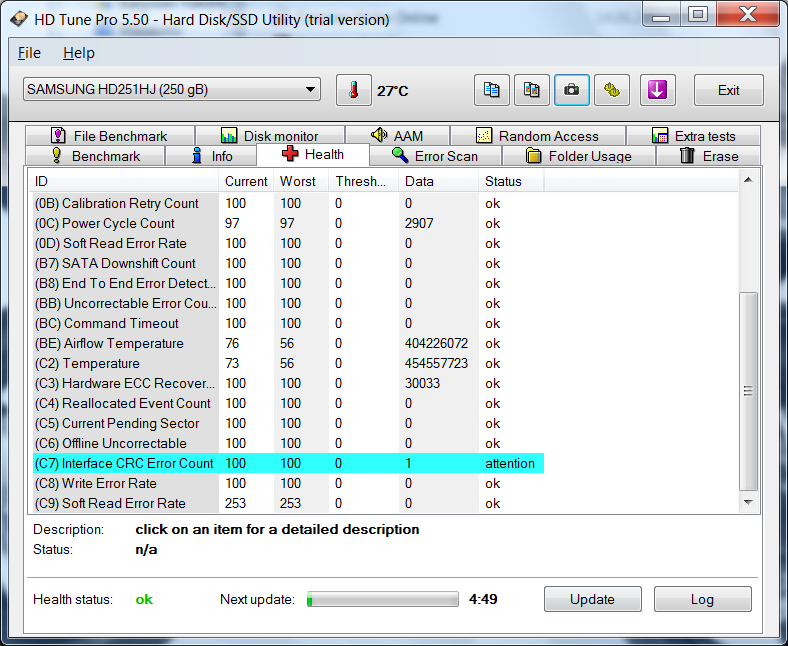The height and width of the screenshot is (646, 788).
Task: Select the (B7) SATA Downshift Count row
Action: pos(288,263)
